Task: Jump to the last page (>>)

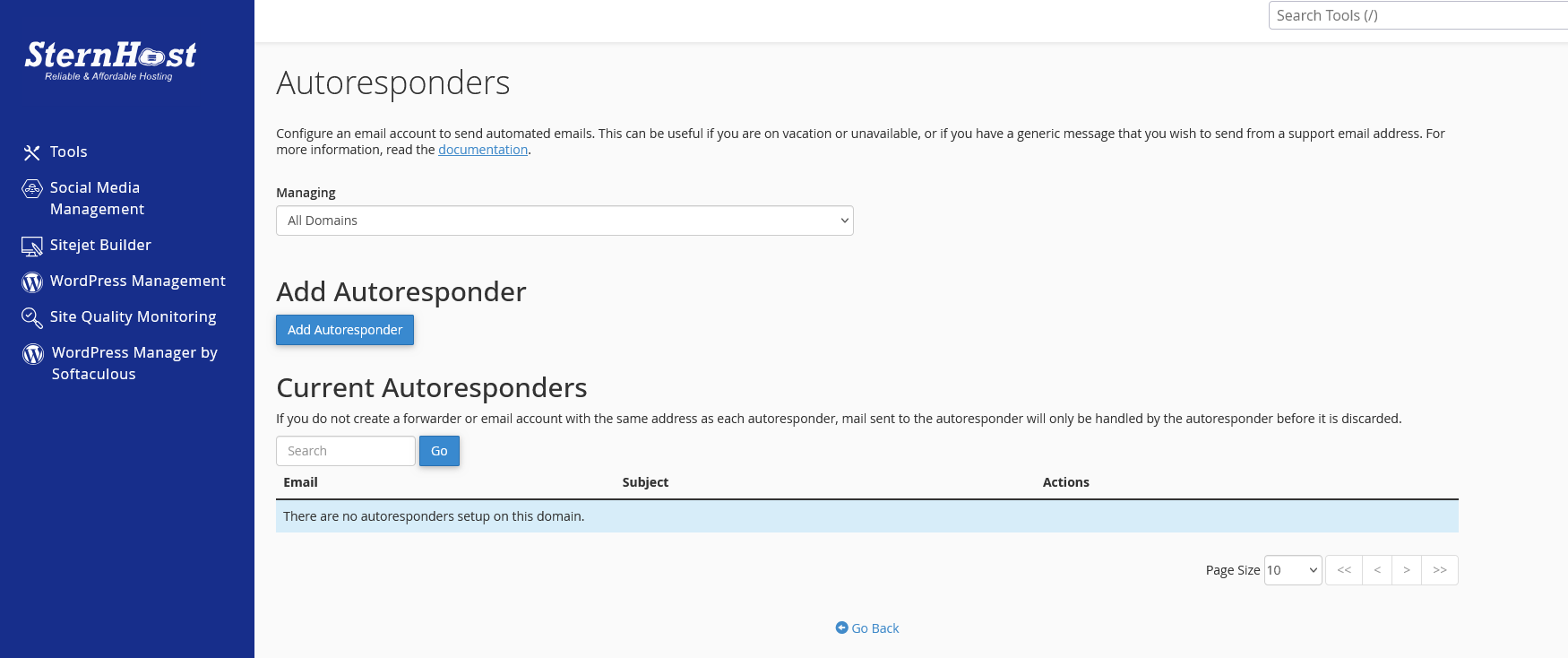Action: [1440, 570]
